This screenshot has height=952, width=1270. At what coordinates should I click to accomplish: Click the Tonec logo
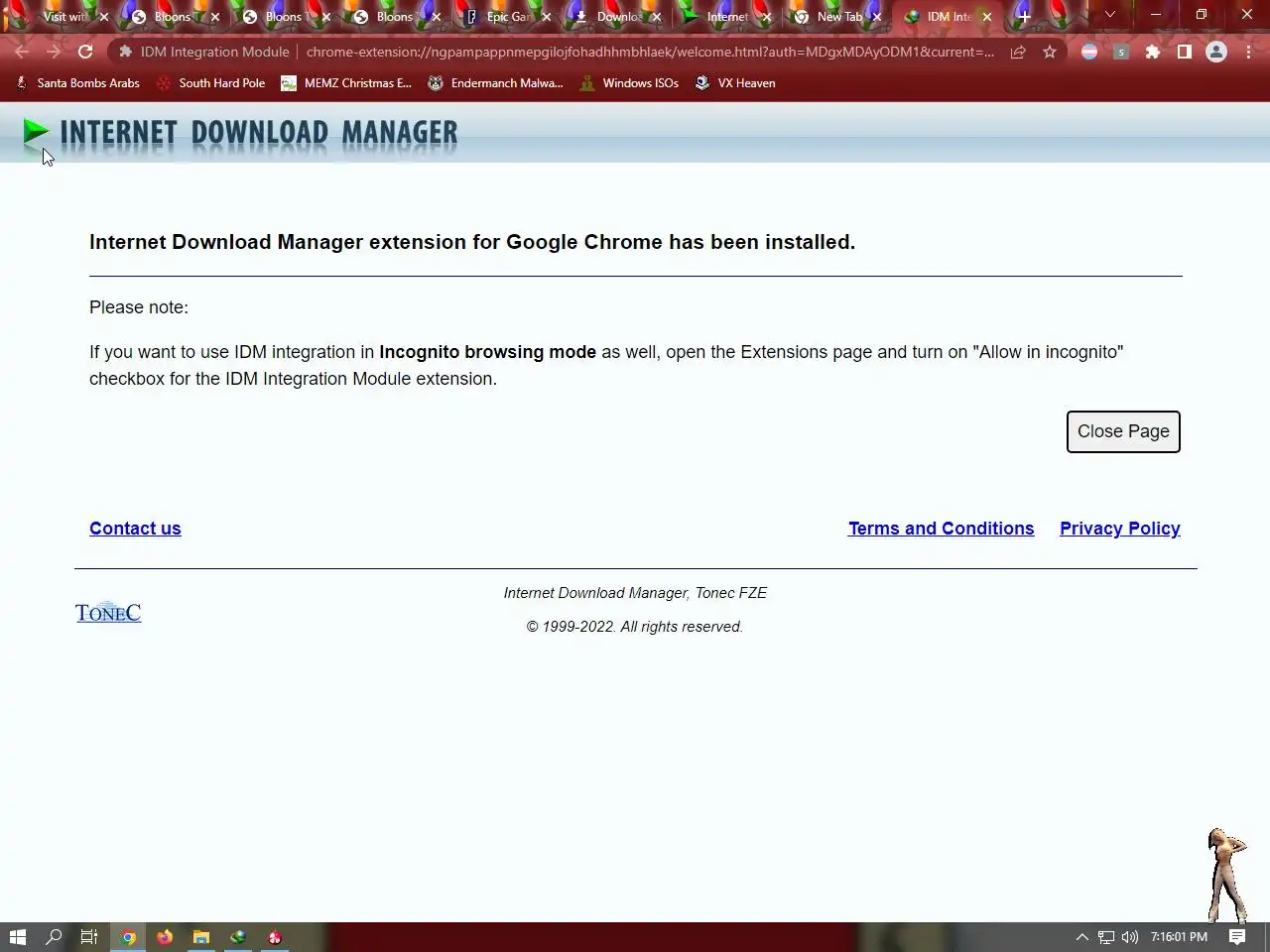(108, 612)
